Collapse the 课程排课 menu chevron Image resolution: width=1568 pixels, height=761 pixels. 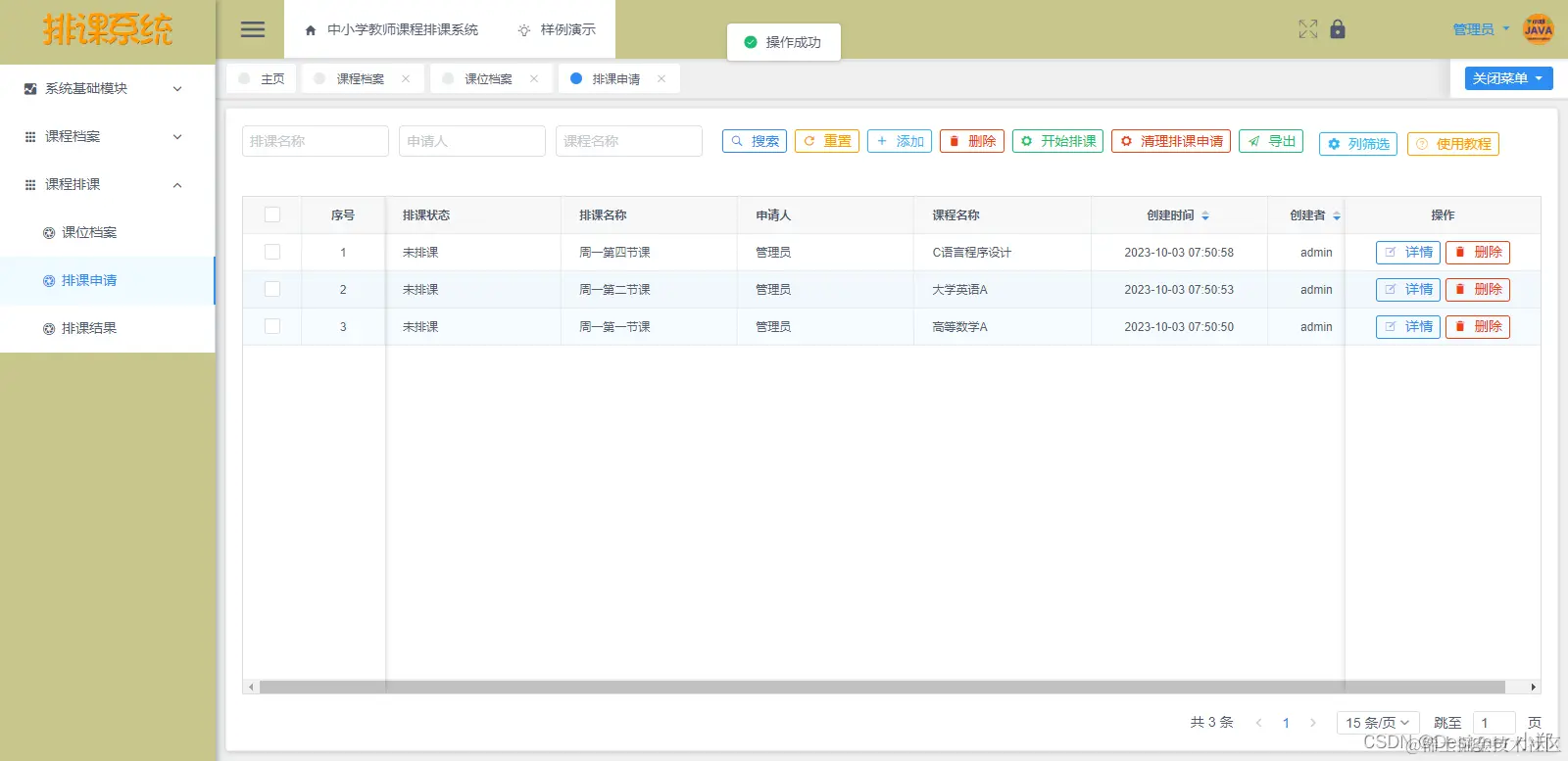click(x=177, y=185)
